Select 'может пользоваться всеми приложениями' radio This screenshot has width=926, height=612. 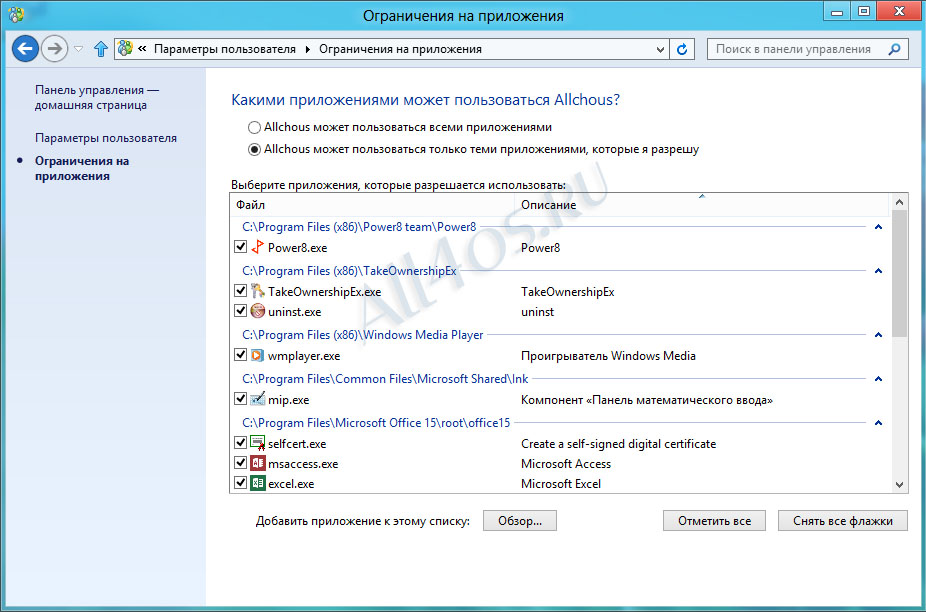pos(254,127)
